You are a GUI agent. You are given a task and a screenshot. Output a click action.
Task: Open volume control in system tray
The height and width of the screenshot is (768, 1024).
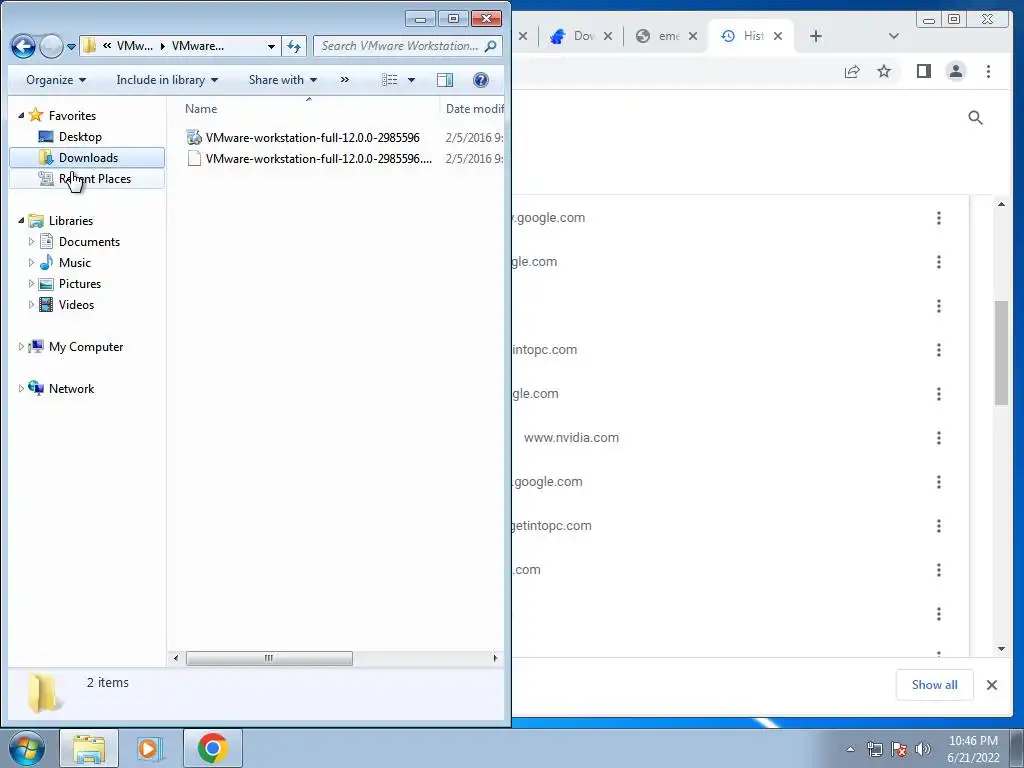(x=923, y=749)
